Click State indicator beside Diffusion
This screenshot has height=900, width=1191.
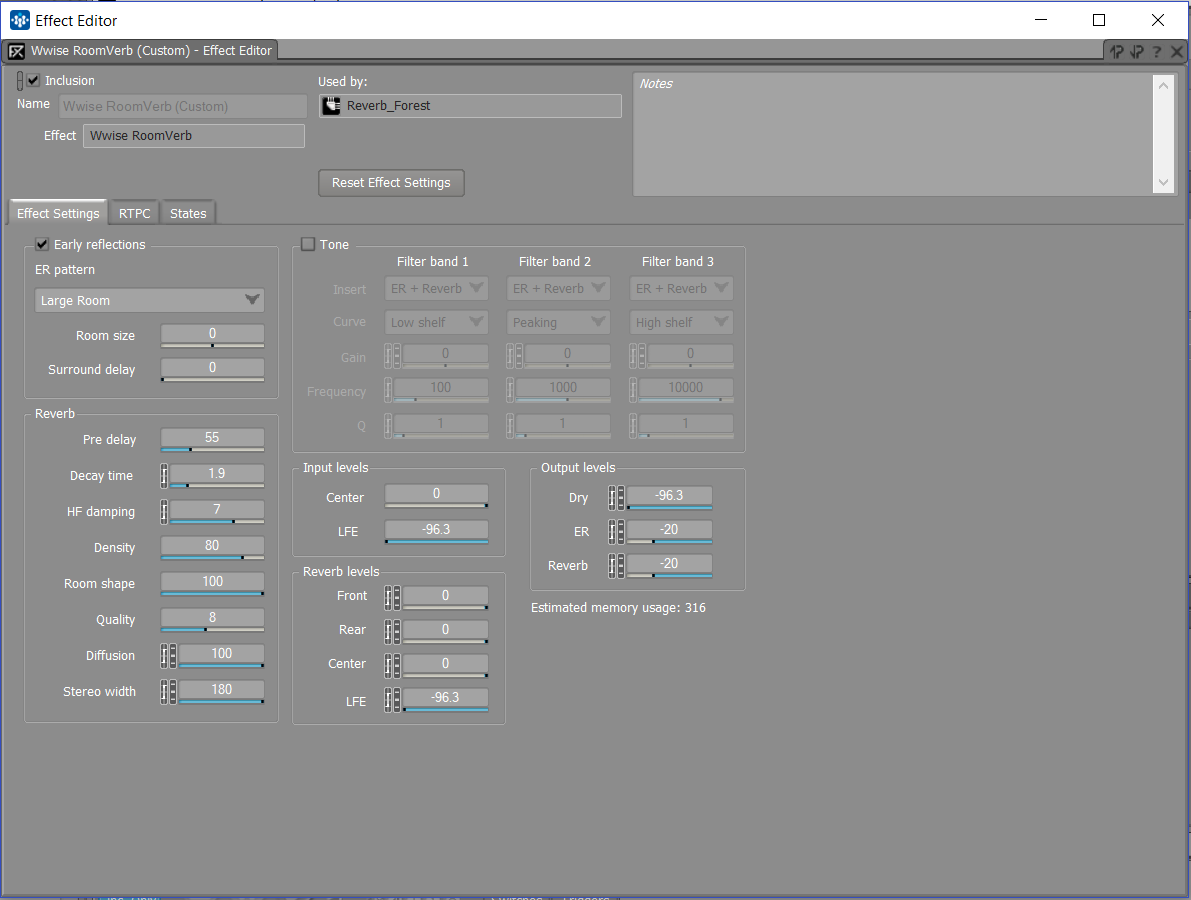pyautogui.click(x=172, y=655)
